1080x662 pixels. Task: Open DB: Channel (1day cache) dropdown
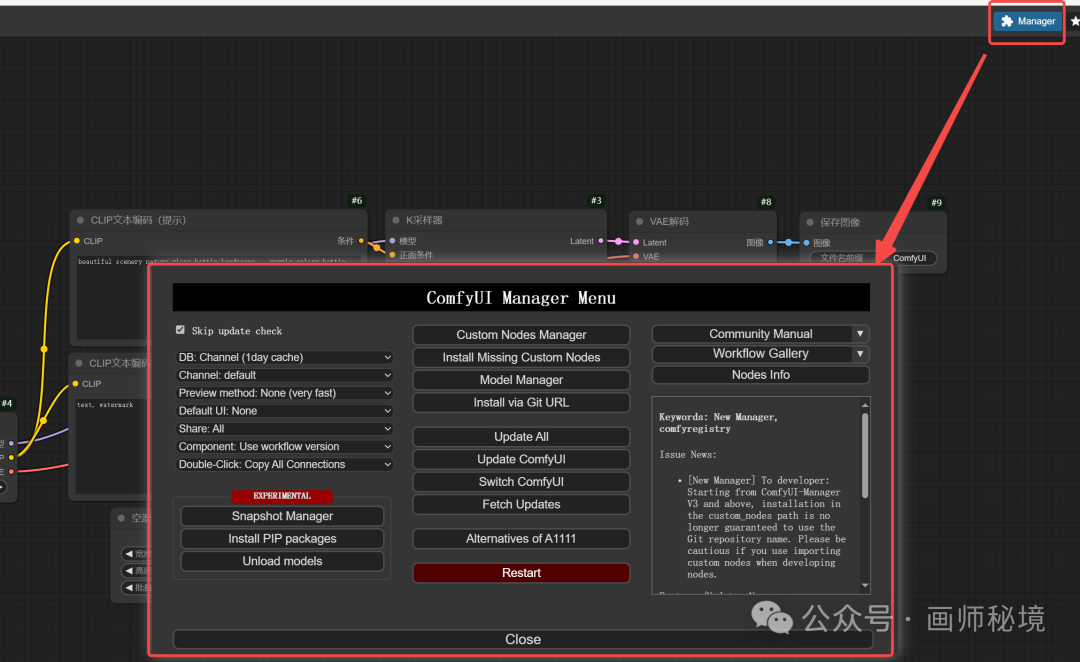pyautogui.click(x=284, y=357)
